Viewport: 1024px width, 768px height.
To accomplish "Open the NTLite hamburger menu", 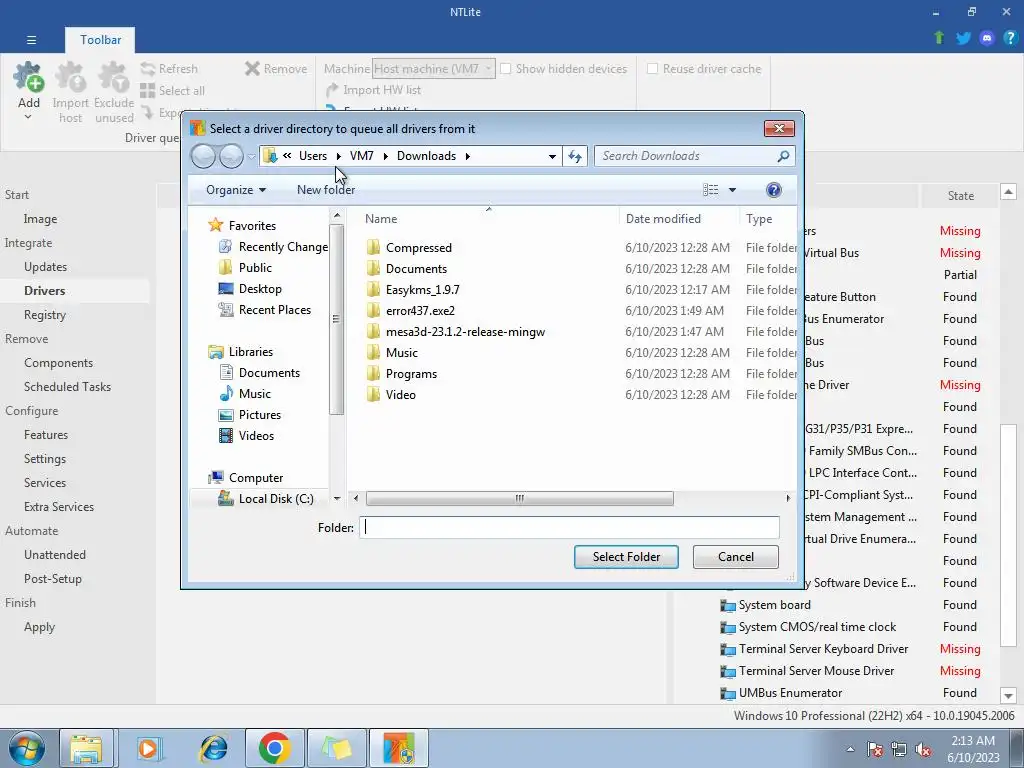I will 31,40.
